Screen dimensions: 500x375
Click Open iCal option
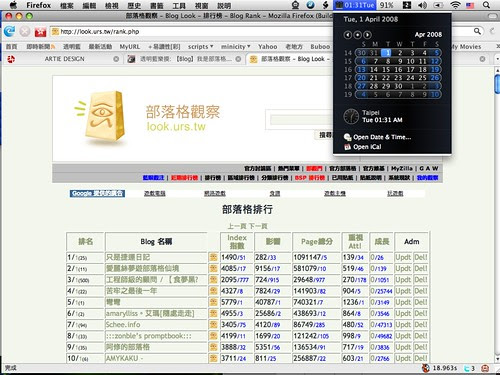tap(363, 147)
